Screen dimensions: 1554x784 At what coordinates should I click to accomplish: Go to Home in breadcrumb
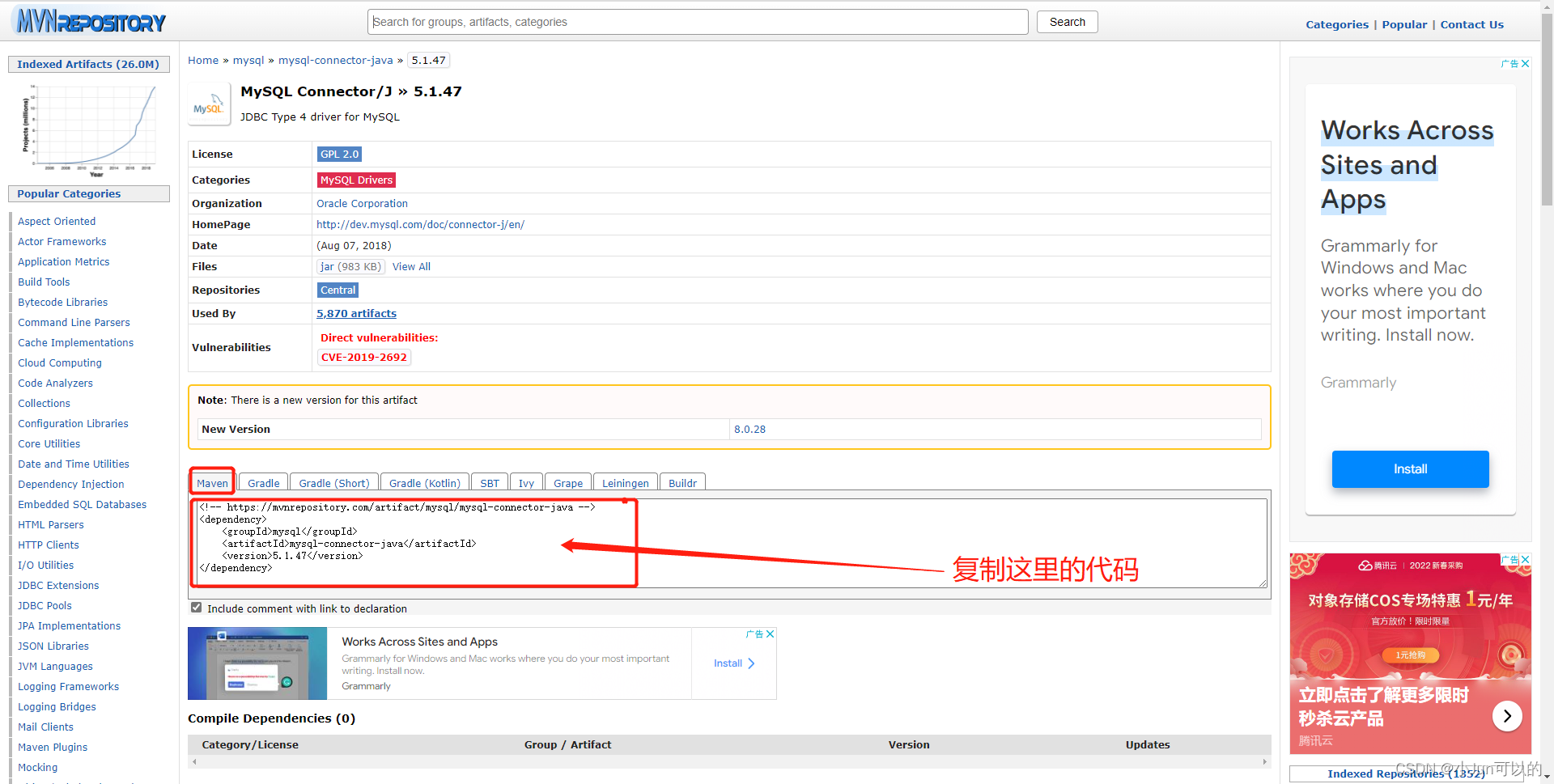pyautogui.click(x=203, y=61)
